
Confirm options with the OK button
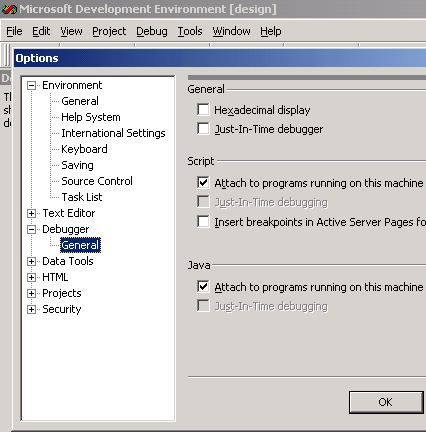tap(386, 402)
